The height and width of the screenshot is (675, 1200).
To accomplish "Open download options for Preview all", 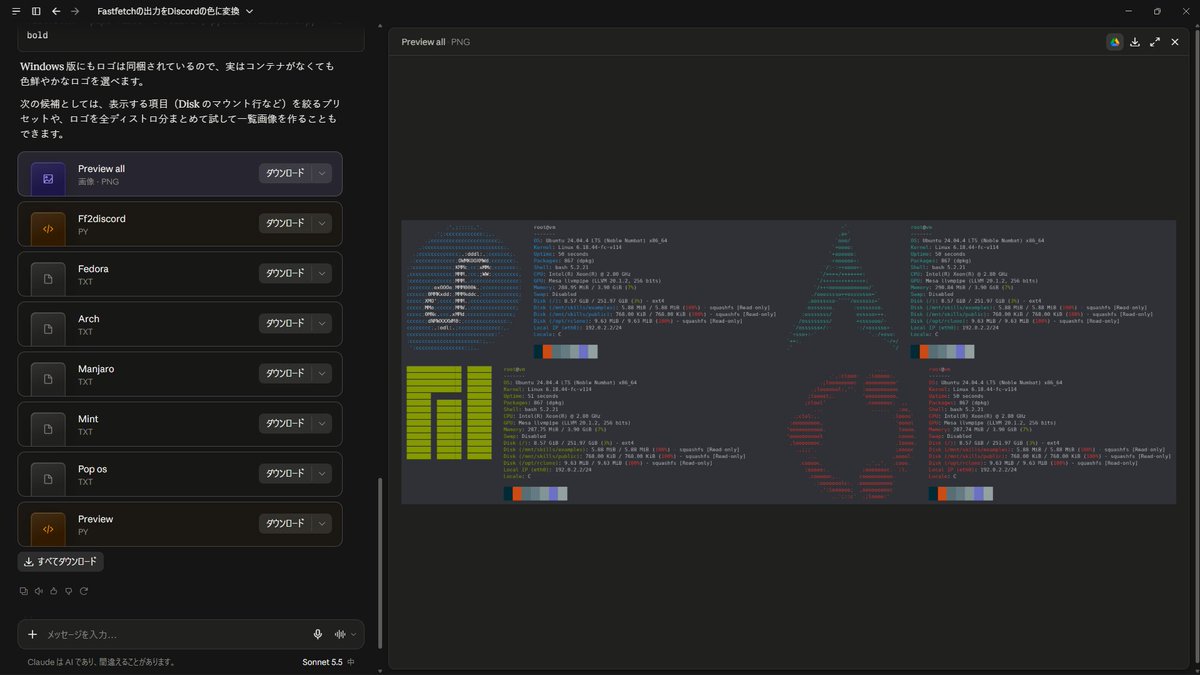I will click(x=321, y=173).
